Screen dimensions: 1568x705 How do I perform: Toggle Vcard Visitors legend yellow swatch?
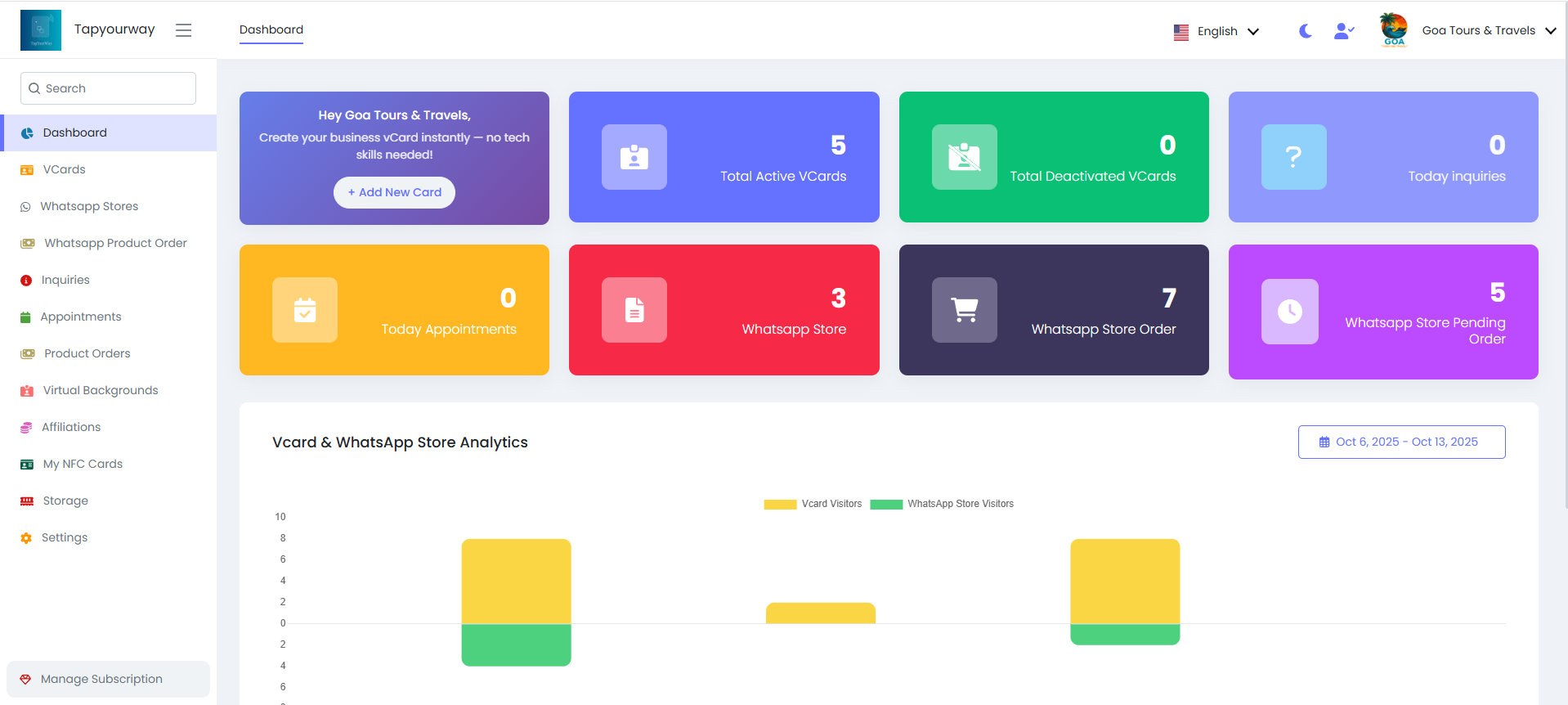tap(780, 505)
